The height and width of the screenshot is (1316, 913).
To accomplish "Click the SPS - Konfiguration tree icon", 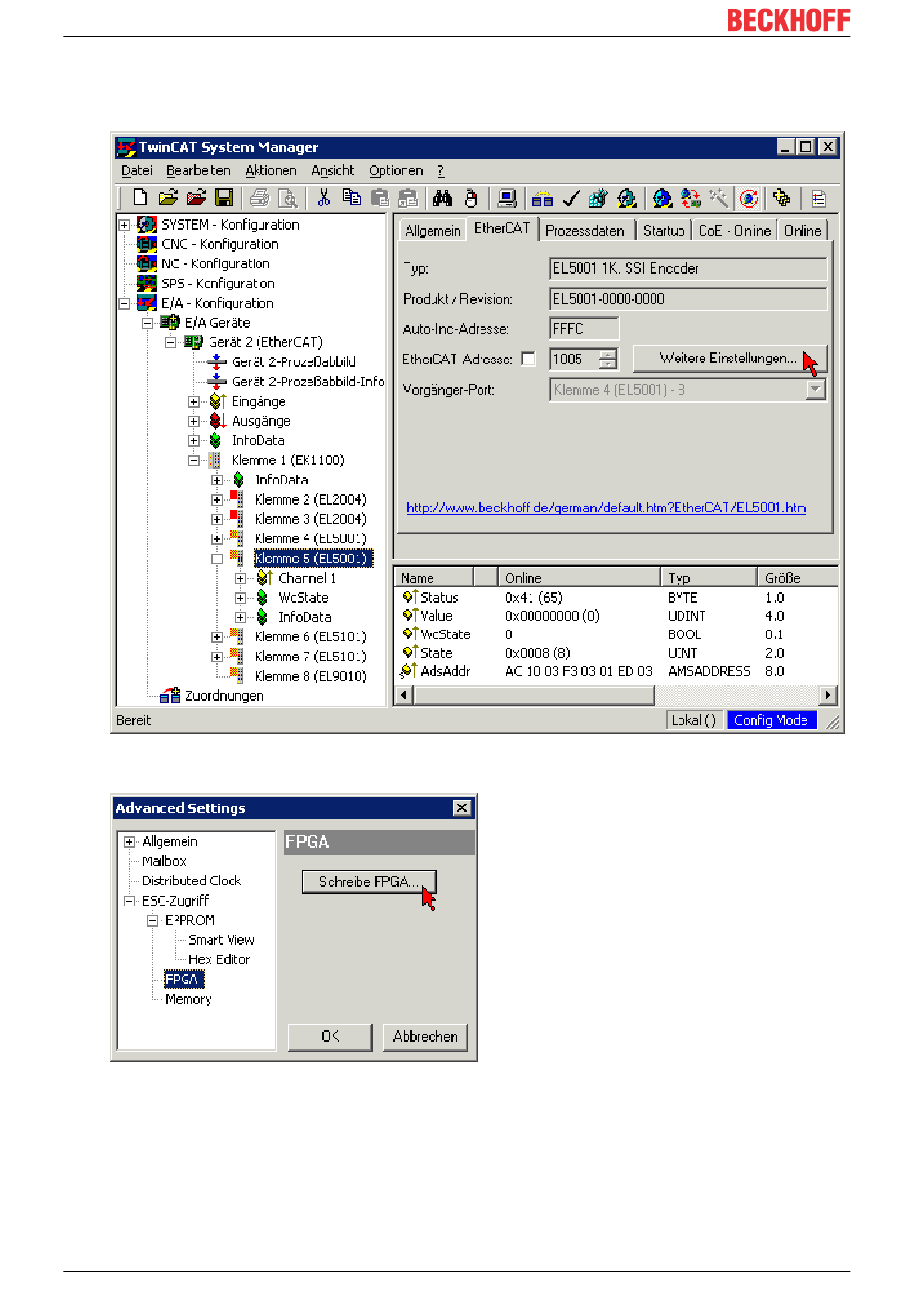I will 147,284.
